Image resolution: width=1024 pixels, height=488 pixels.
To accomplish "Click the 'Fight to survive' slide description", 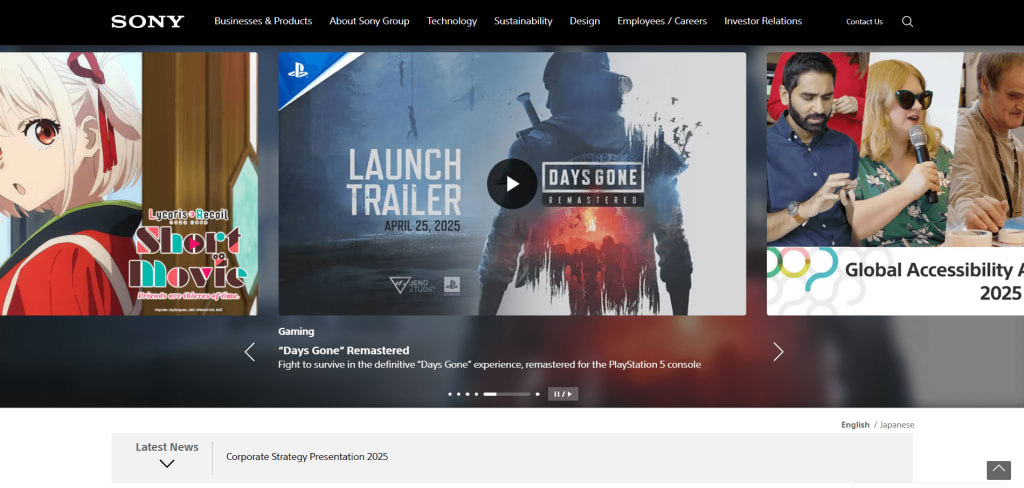I will coord(489,365).
